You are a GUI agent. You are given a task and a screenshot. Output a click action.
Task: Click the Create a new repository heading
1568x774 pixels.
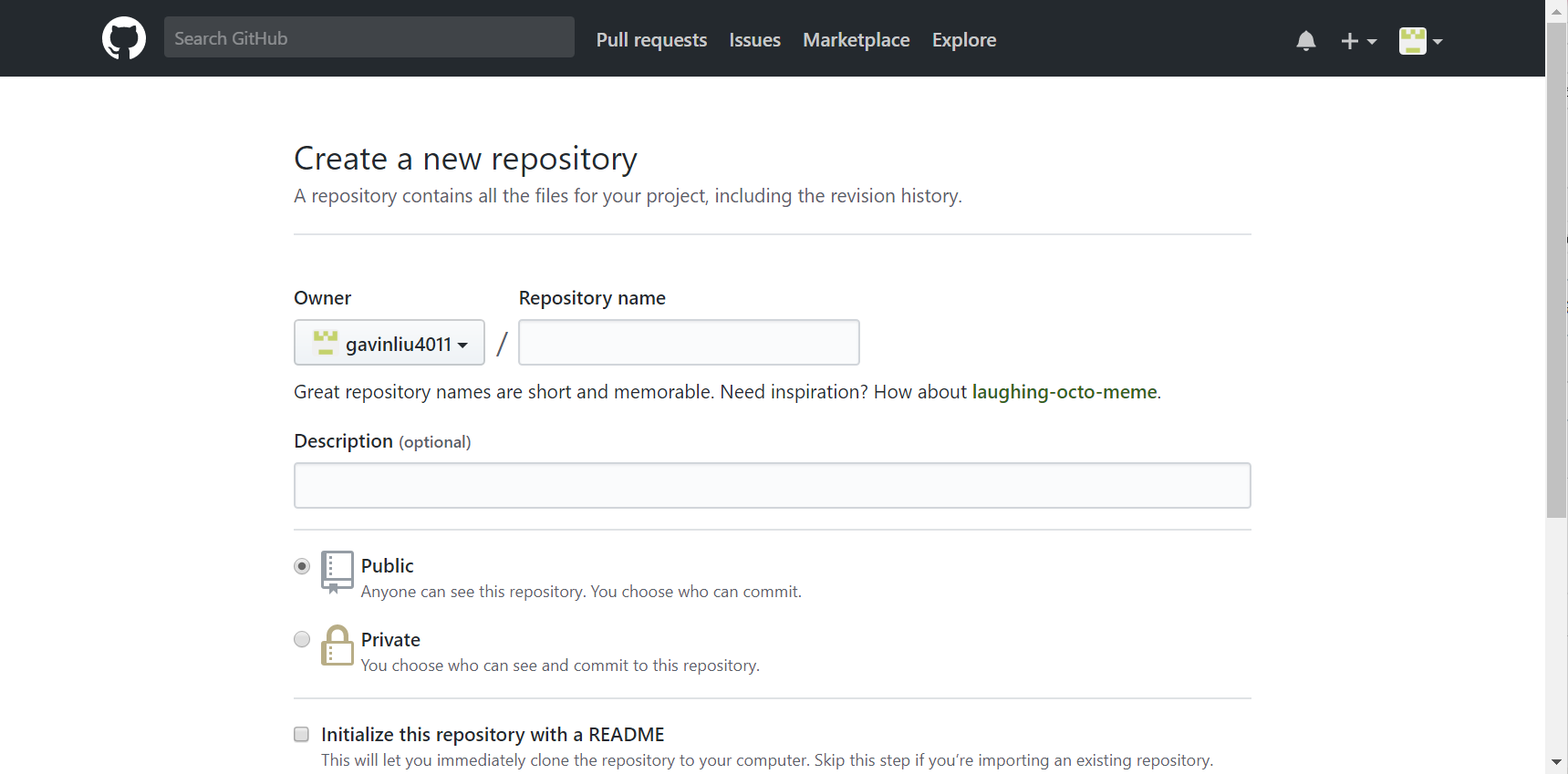pyautogui.click(x=465, y=159)
